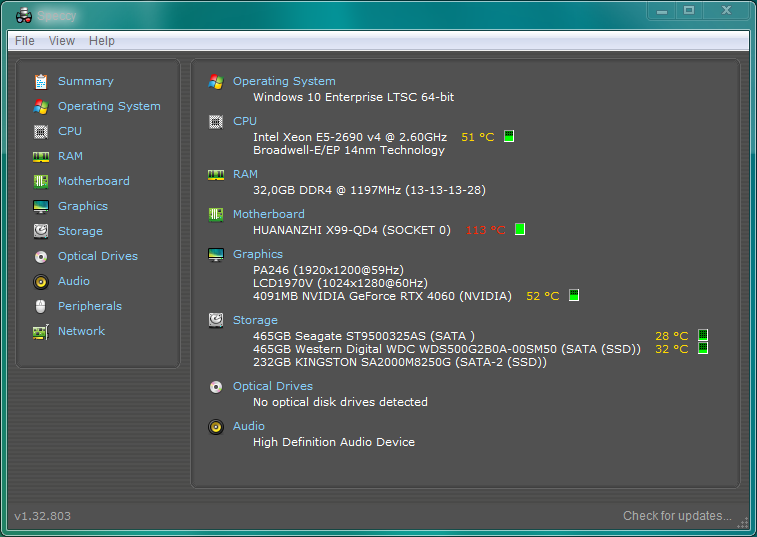The height and width of the screenshot is (537, 757).
Task: Select Peripherals in the sidebar
Action: [x=90, y=306]
